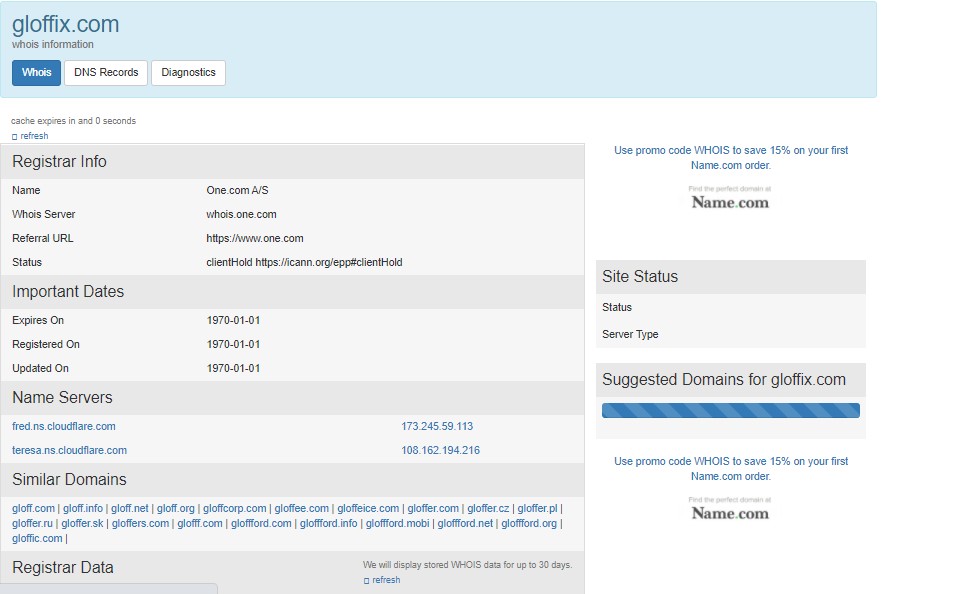Image resolution: width=967 pixels, height=594 pixels.
Task: Open similar domain gloffer.com
Action: coord(433,508)
